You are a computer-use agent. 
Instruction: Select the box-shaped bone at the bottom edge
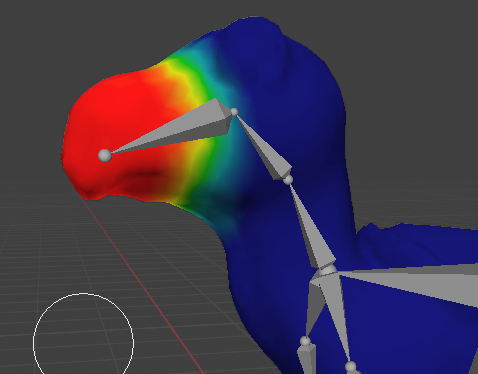pos(307,359)
